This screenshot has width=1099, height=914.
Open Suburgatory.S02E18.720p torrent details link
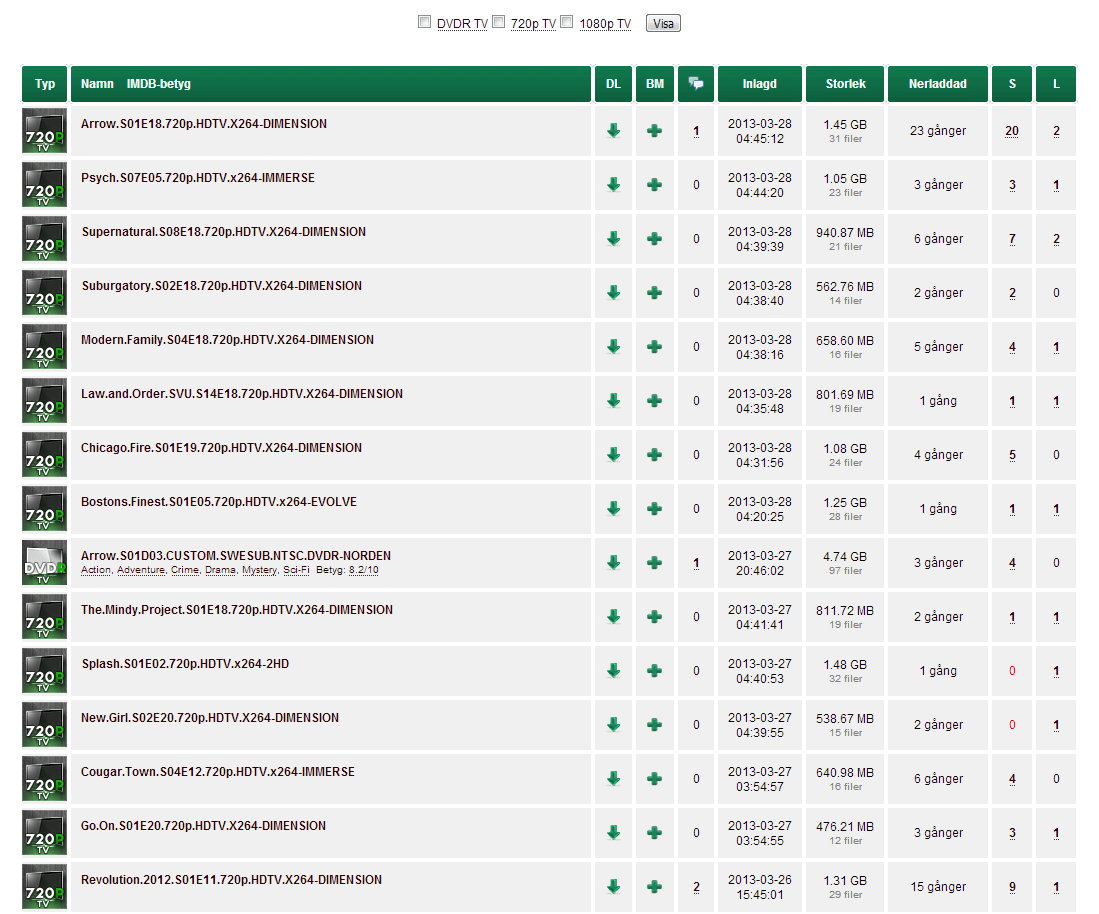tap(221, 286)
